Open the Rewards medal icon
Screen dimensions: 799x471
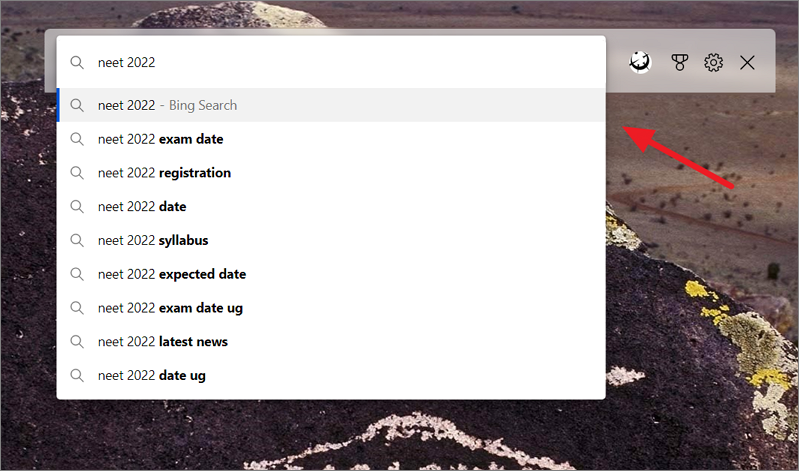[679, 63]
